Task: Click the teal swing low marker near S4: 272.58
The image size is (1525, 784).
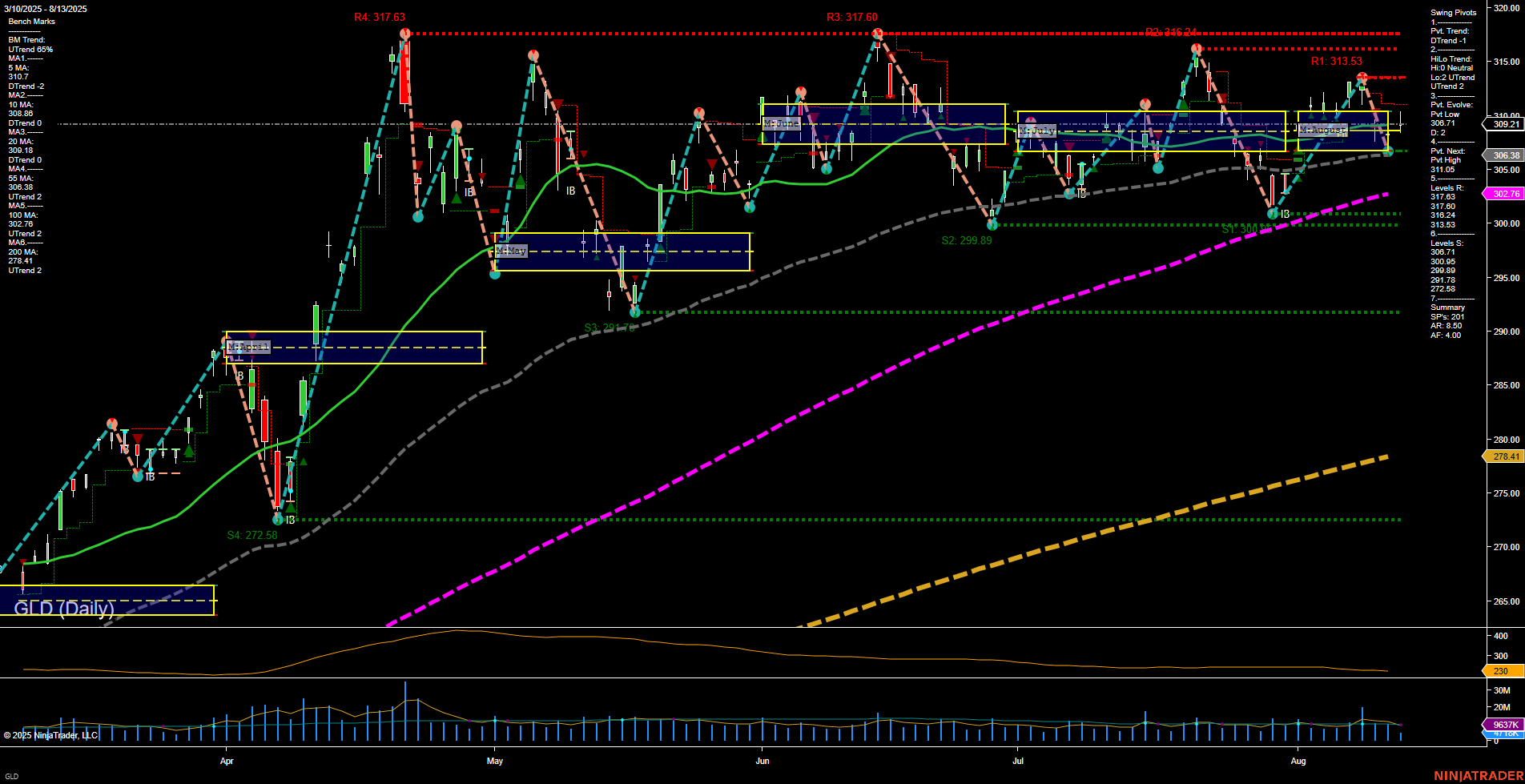Action: pos(276,520)
